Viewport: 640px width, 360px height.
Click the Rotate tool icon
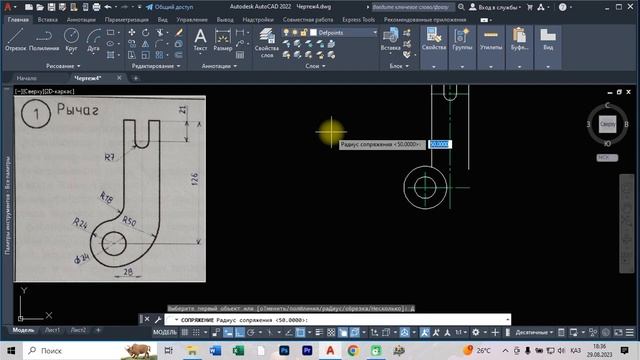[146, 33]
